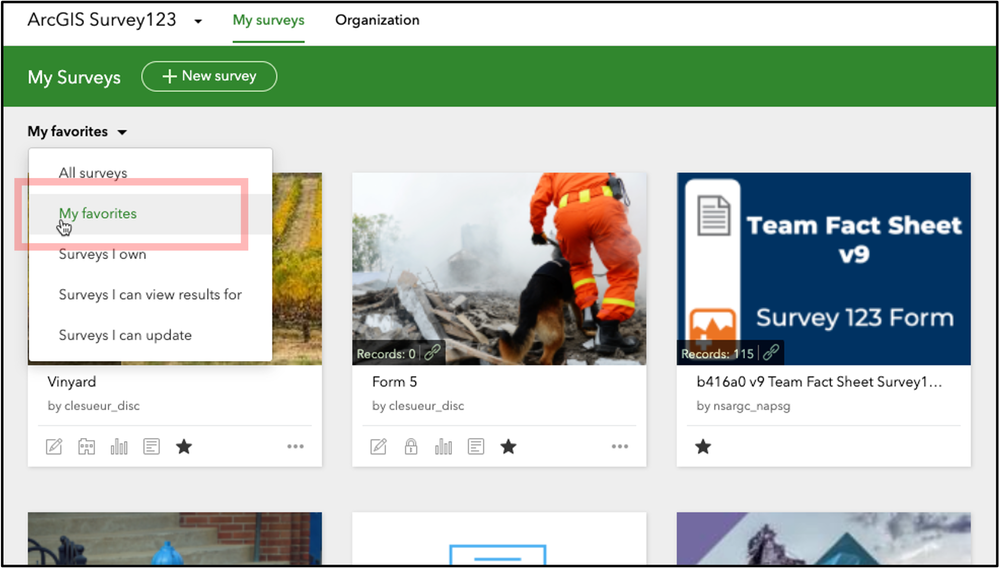Open the Team Fact Sheet v9 thumbnail
Viewport: 999px width, 568px height.
[824, 268]
